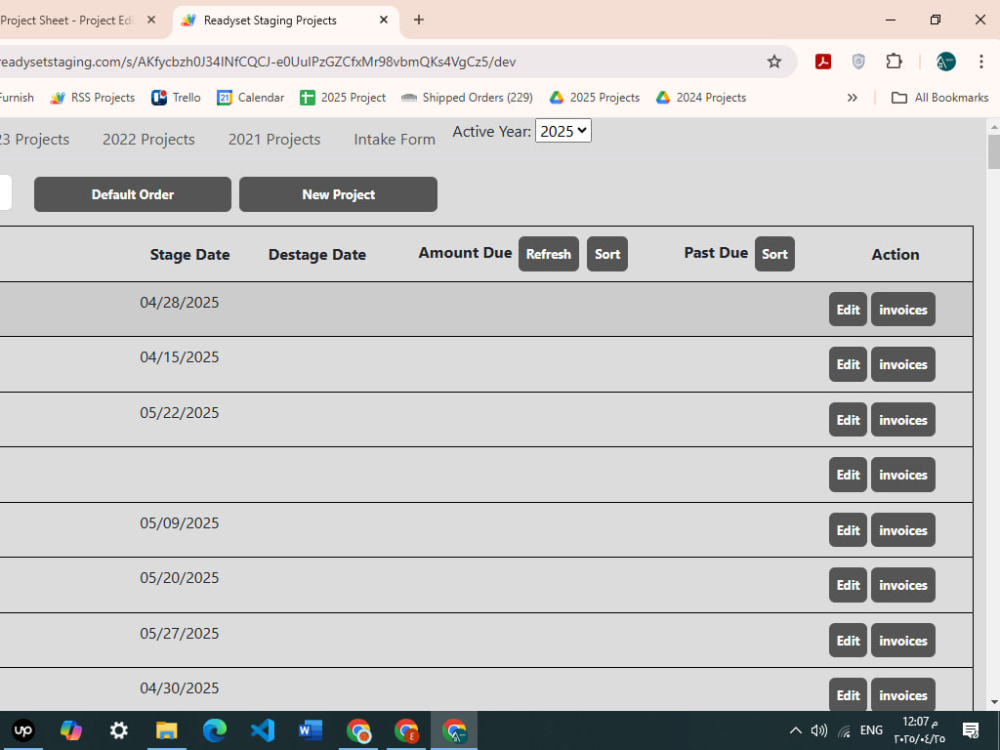
Task: Click the Stage Date column header
Action: pos(189,254)
